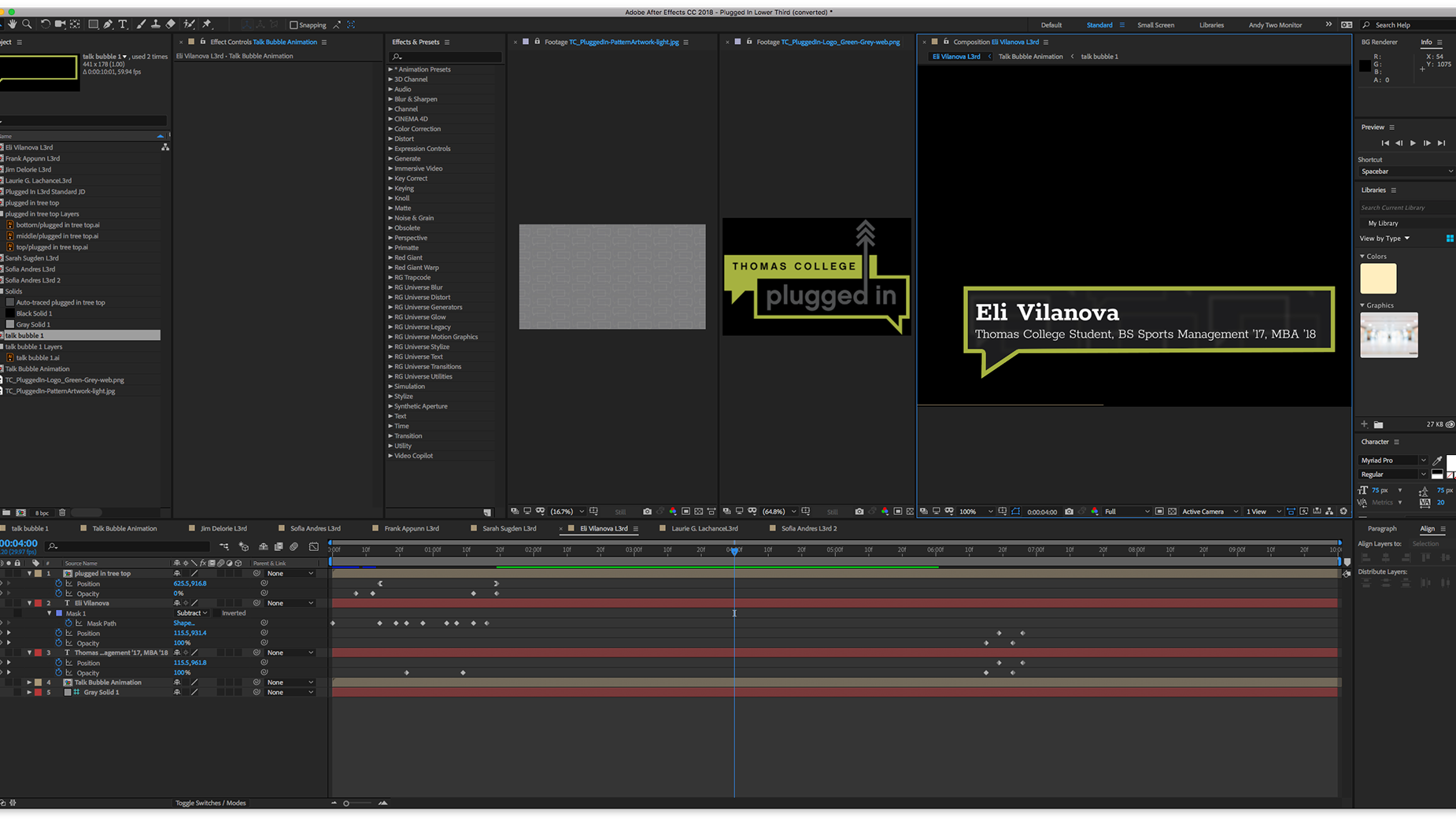Toggle the Opacity stopwatch for plugged in tree top
The image size is (1456, 821).
59,594
